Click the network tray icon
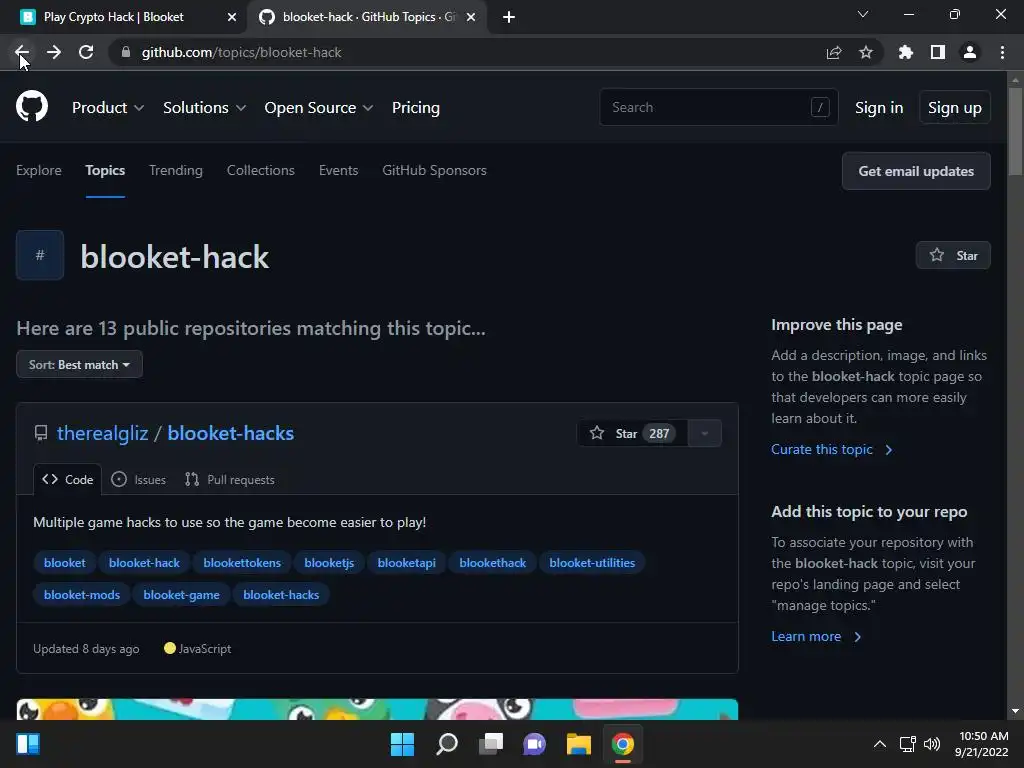The height and width of the screenshot is (768, 1024). 907,744
